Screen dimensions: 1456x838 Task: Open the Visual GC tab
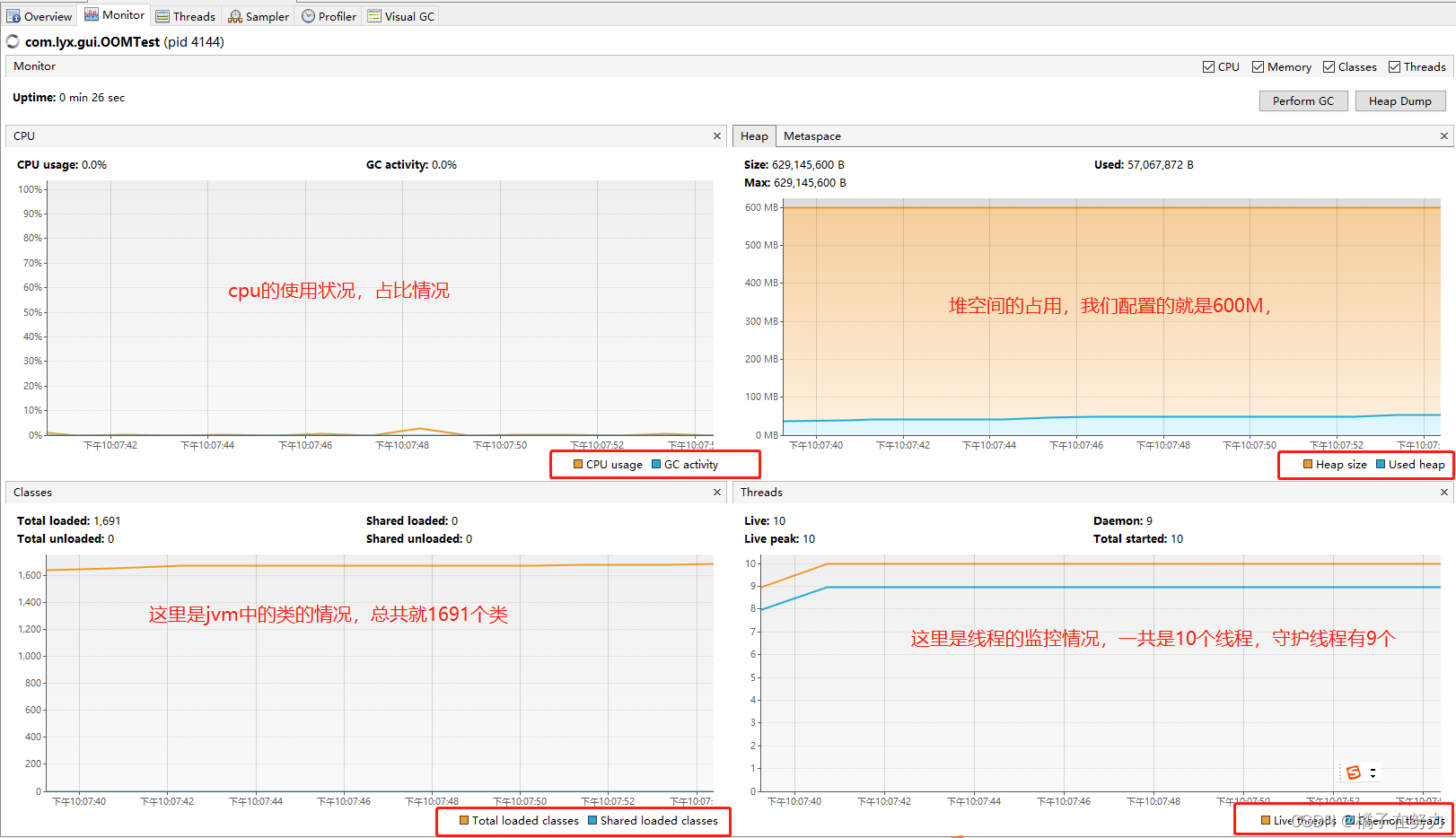pyautogui.click(x=400, y=16)
